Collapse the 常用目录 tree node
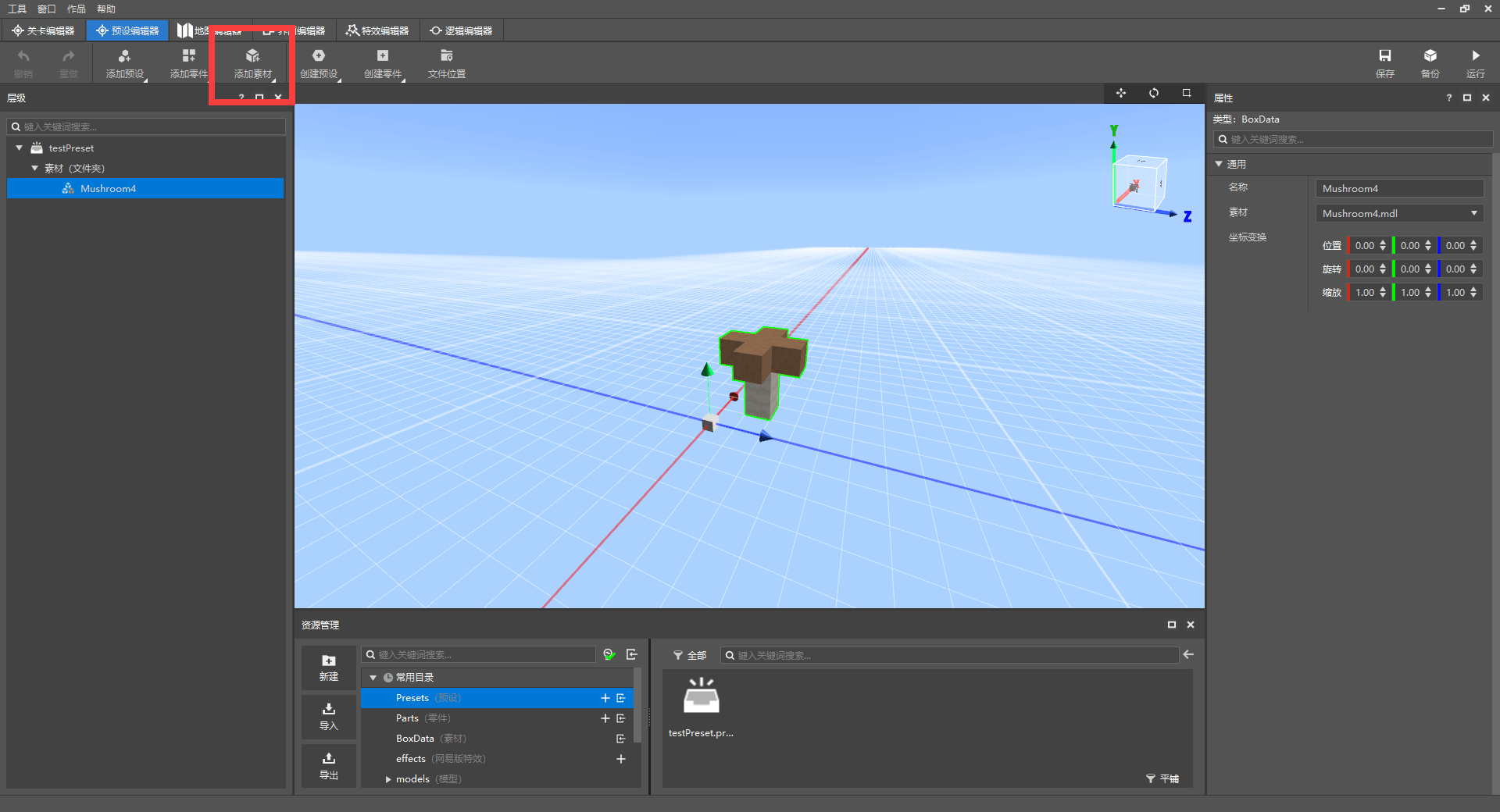This screenshot has width=1500, height=812. 373,678
